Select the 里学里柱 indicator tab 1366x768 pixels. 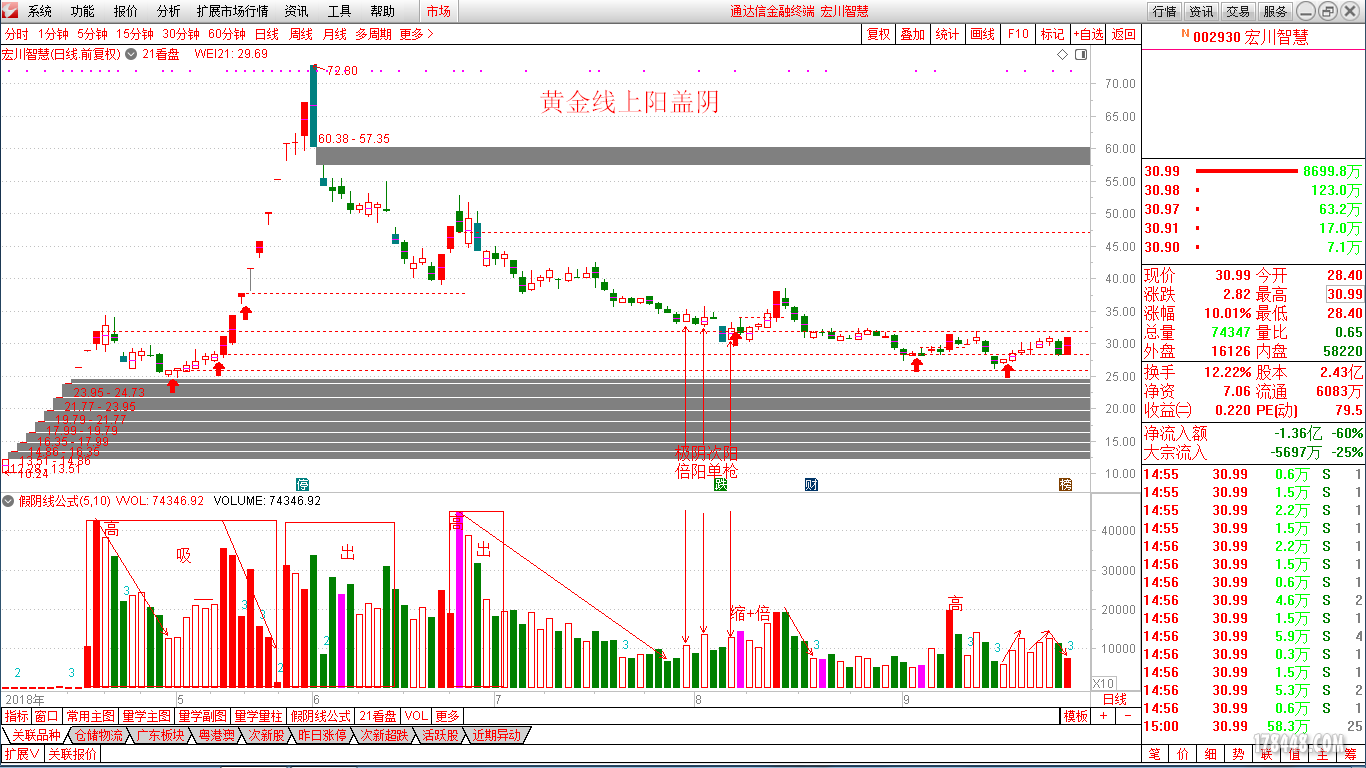260,716
